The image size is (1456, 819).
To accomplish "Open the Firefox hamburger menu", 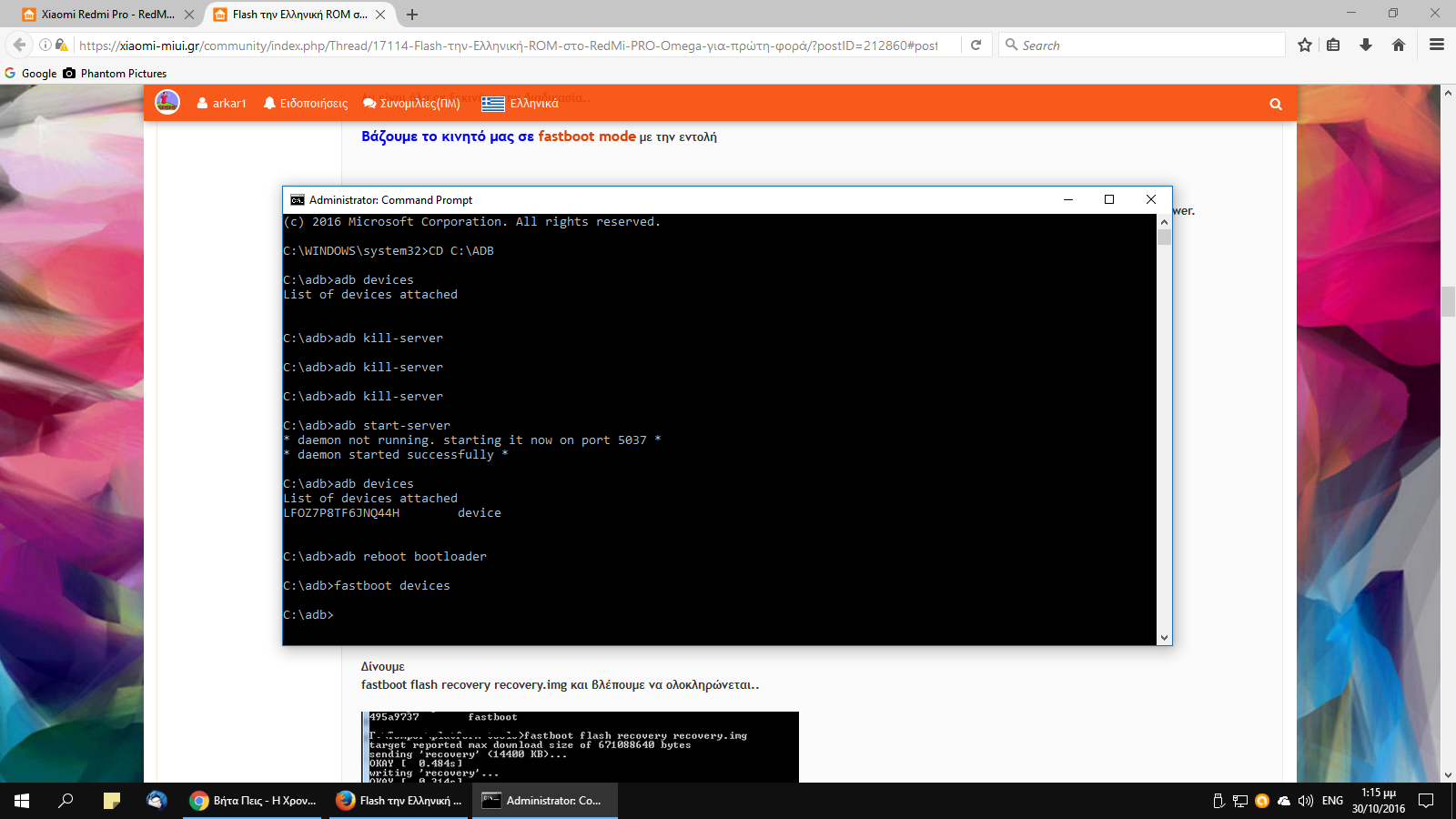I will pos(1437,45).
